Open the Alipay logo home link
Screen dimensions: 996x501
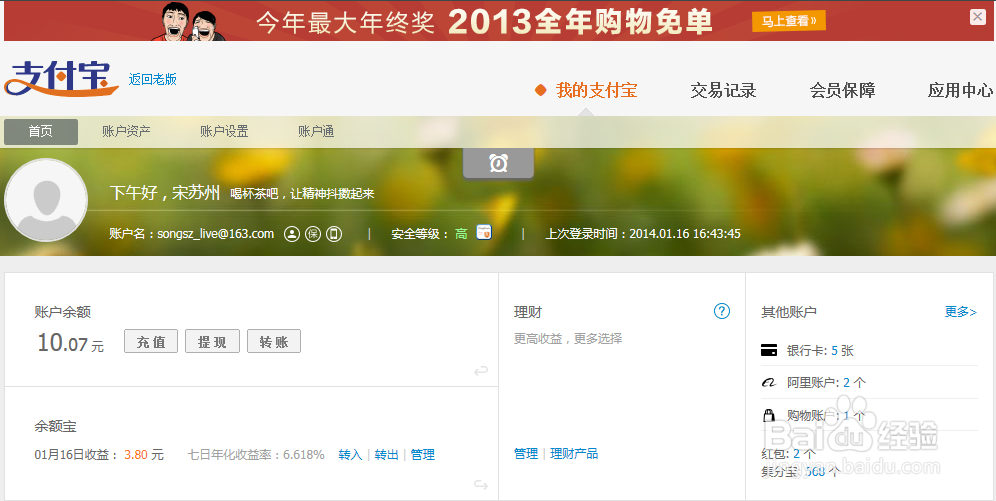pyautogui.click(x=61, y=79)
